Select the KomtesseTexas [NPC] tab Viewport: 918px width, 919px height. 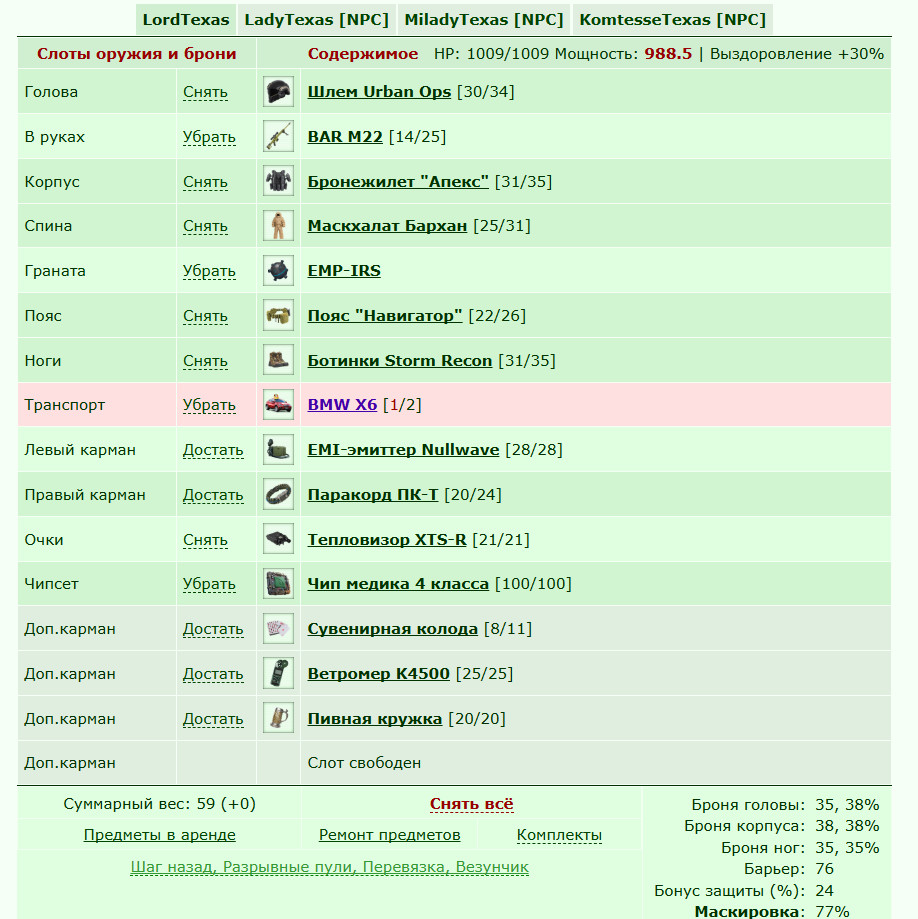click(672, 19)
